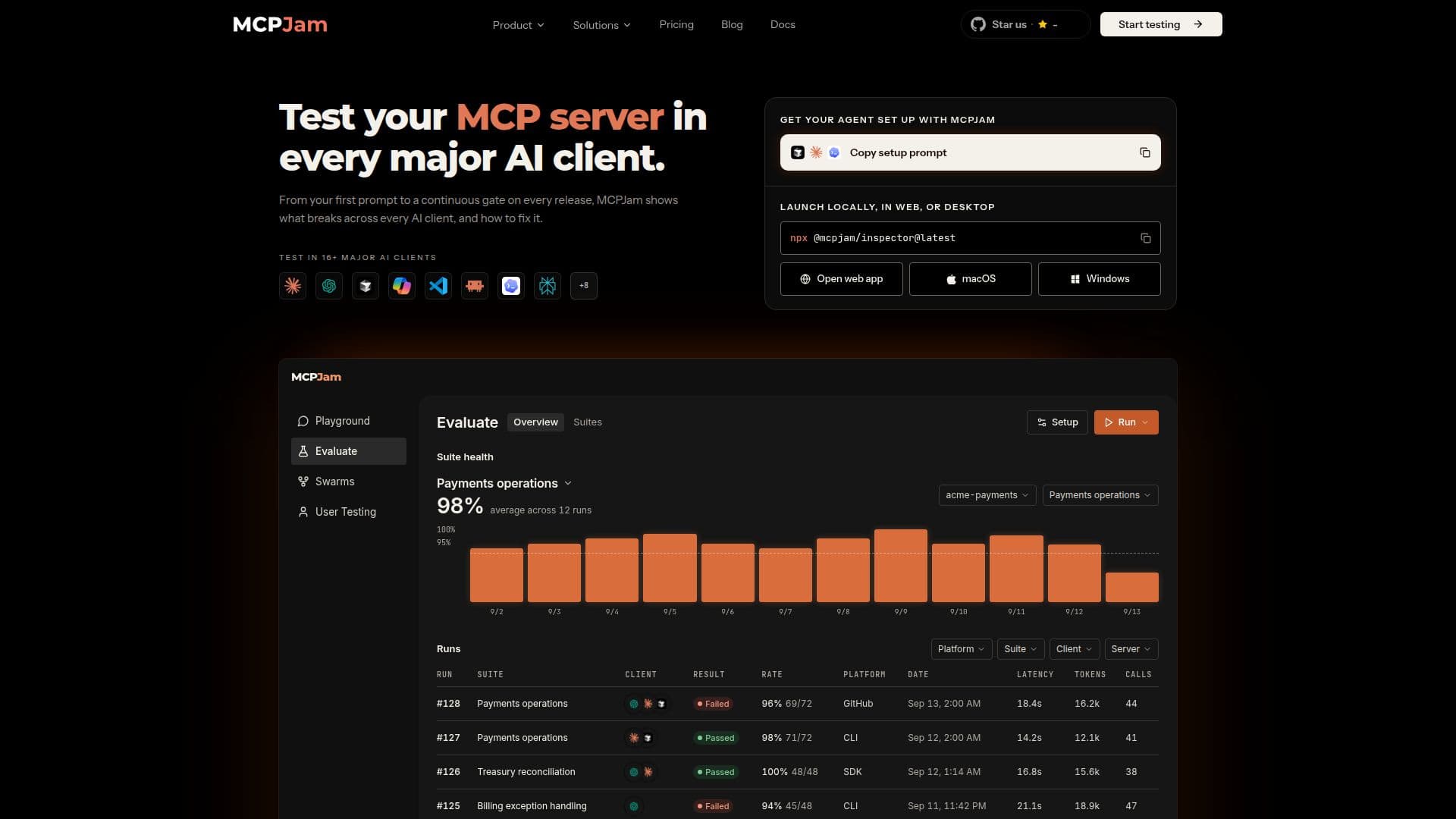The width and height of the screenshot is (1456, 819).
Task: Click the ChatGPT client icon
Action: [x=329, y=286]
